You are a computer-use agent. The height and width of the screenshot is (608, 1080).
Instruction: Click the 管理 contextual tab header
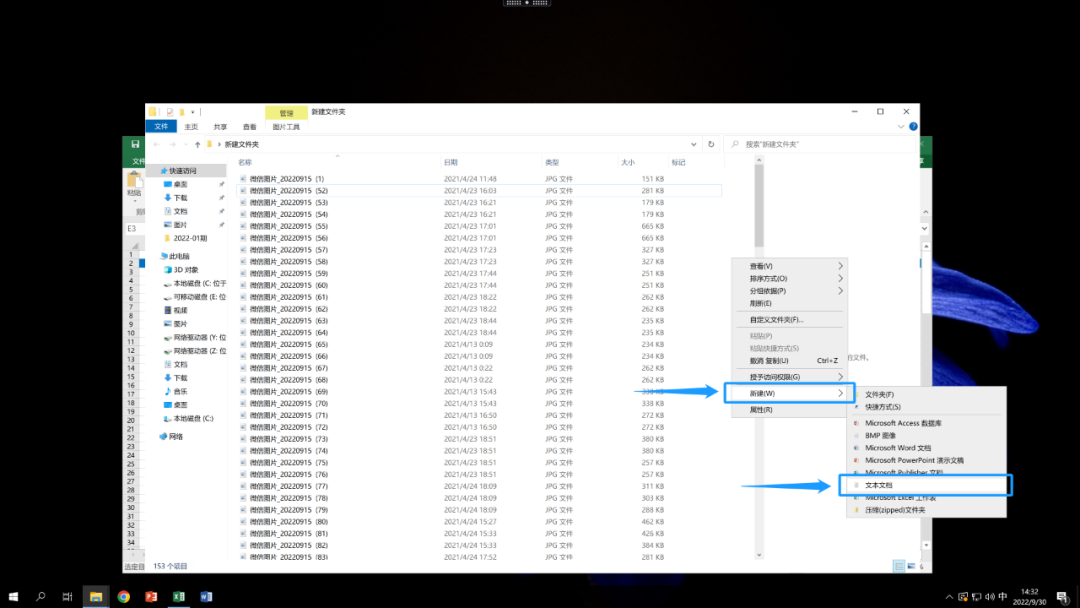[x=287, y=113]
